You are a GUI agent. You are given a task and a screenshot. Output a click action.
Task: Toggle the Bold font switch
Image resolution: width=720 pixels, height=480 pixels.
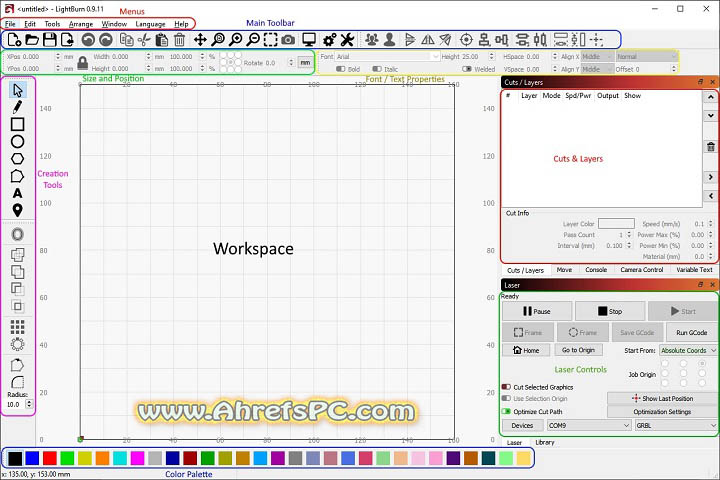click(x=341, y=69)
